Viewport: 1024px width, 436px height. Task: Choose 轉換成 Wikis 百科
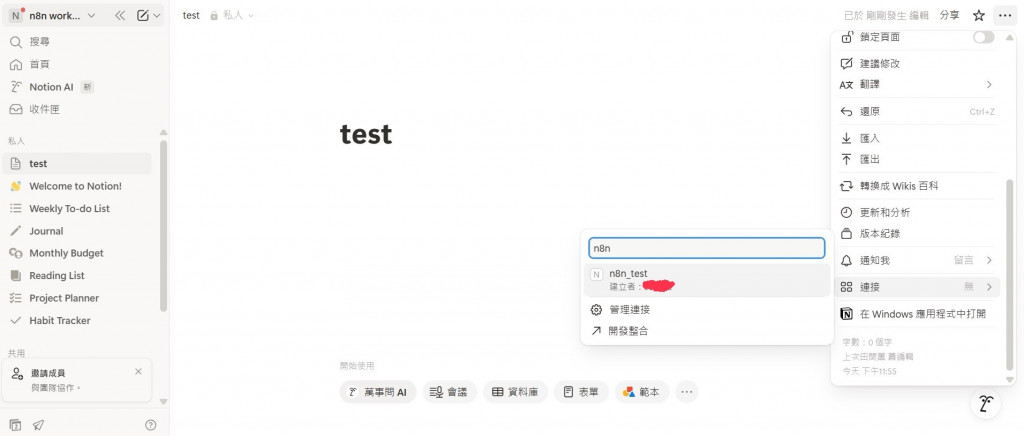point(916,186)
